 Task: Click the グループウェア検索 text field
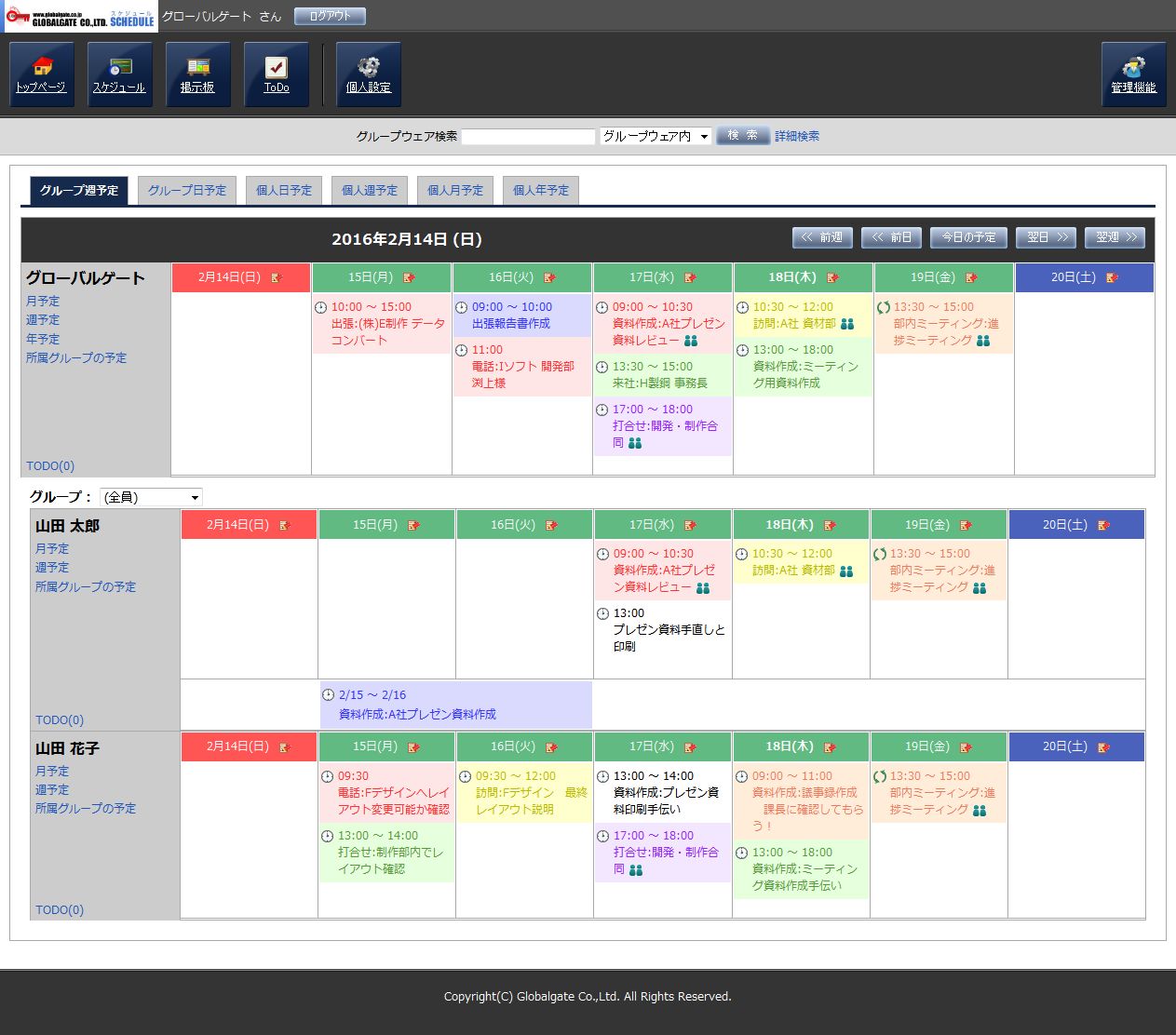(x=528, y=137)
